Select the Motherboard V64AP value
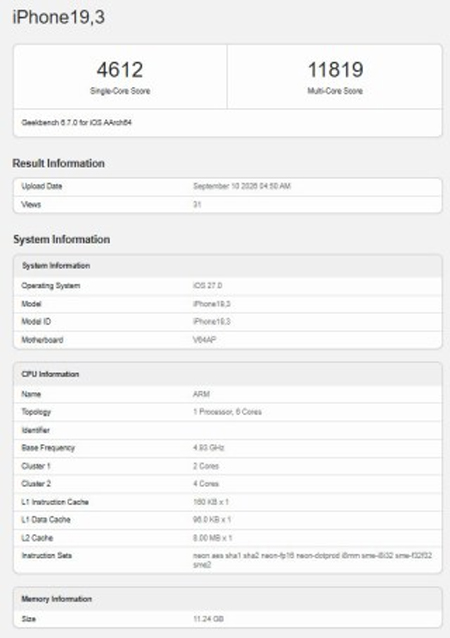450x638 pixels. tap(204, 340)
